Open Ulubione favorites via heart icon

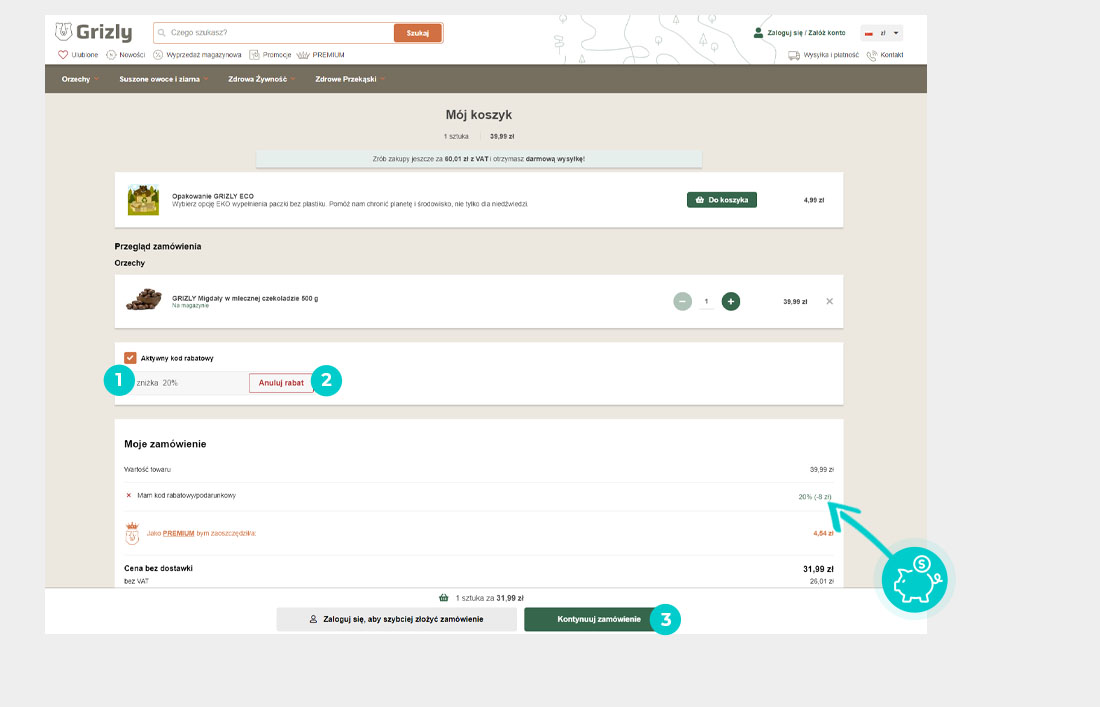(x=78, y=55)
